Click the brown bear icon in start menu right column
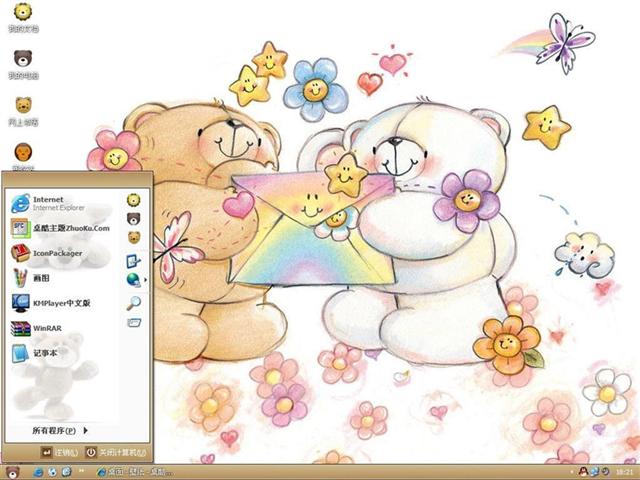 pyautogui.click(x=134, y=217)
